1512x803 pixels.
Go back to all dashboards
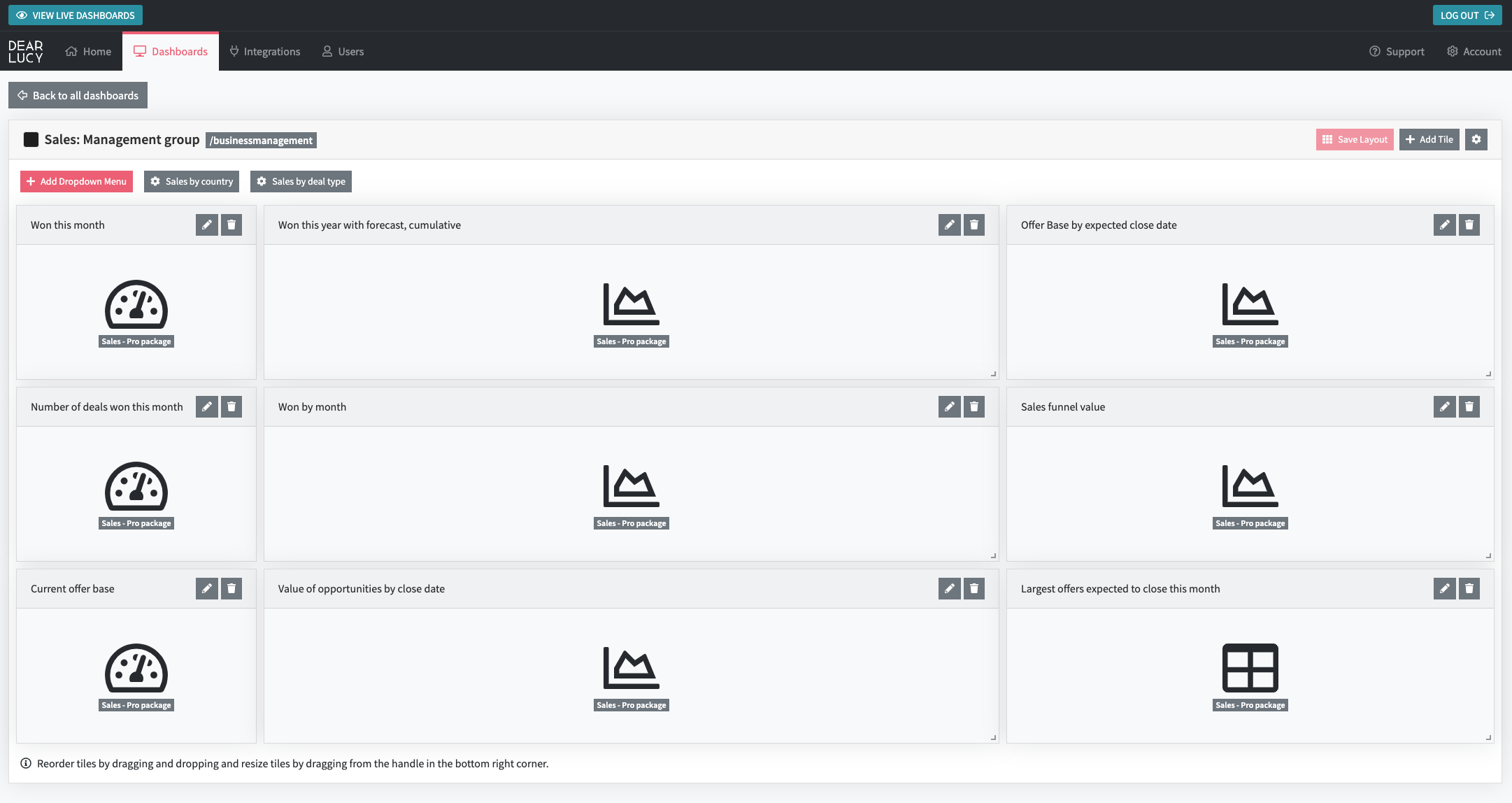(78, 95)
